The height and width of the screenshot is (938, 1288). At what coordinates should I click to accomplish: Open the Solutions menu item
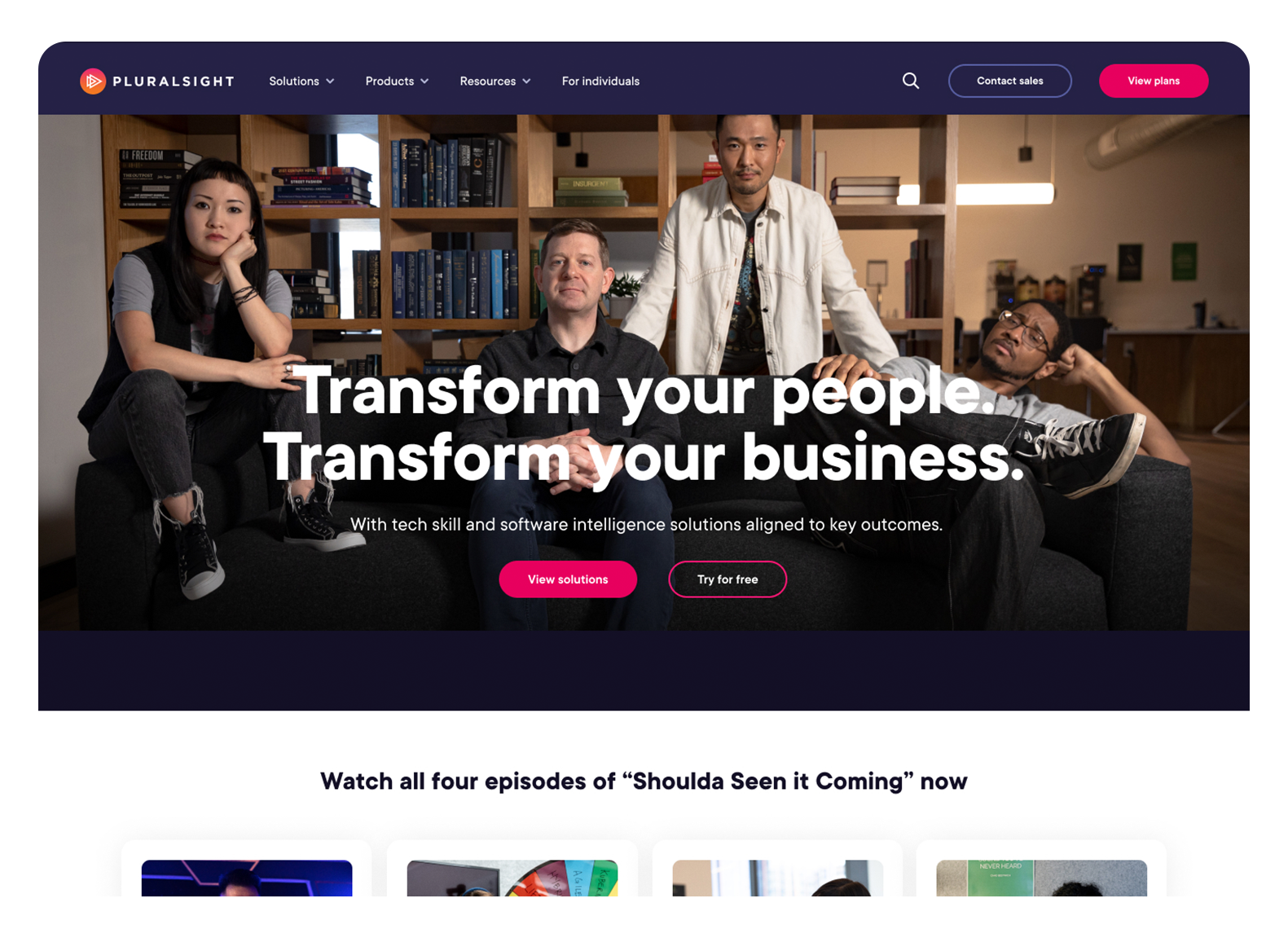[294, 81]
